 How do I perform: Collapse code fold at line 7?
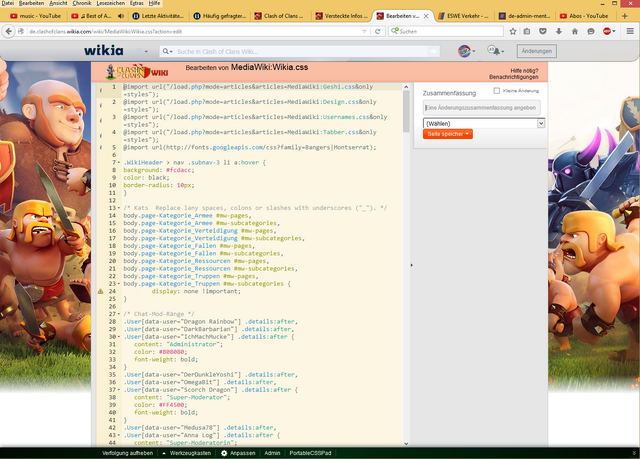pyautogui.click(x=119, y=162)
